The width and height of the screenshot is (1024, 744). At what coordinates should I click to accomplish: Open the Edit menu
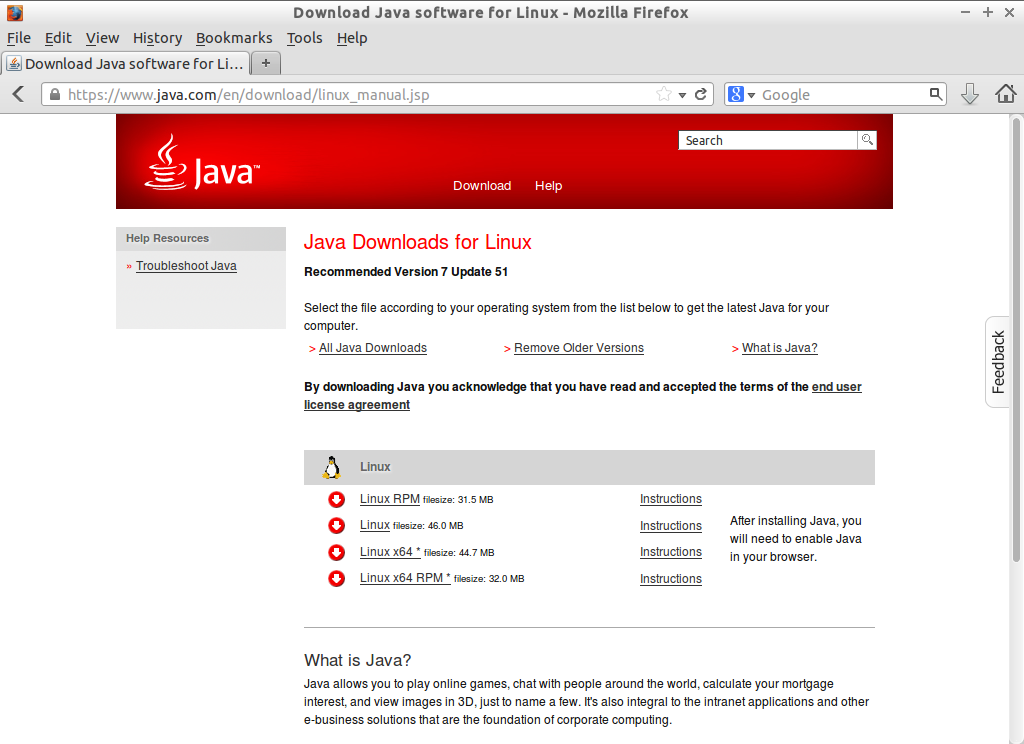(58, 38)
